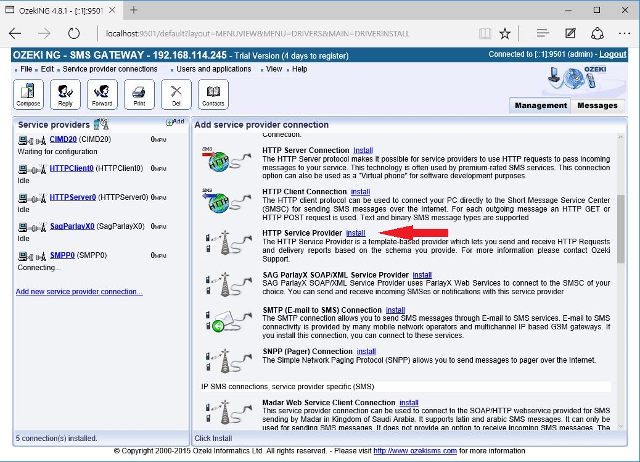Click the Madar Web Service tower icon
The width and height of the screenshot is (640, 462).
click(x=228, y=412)
